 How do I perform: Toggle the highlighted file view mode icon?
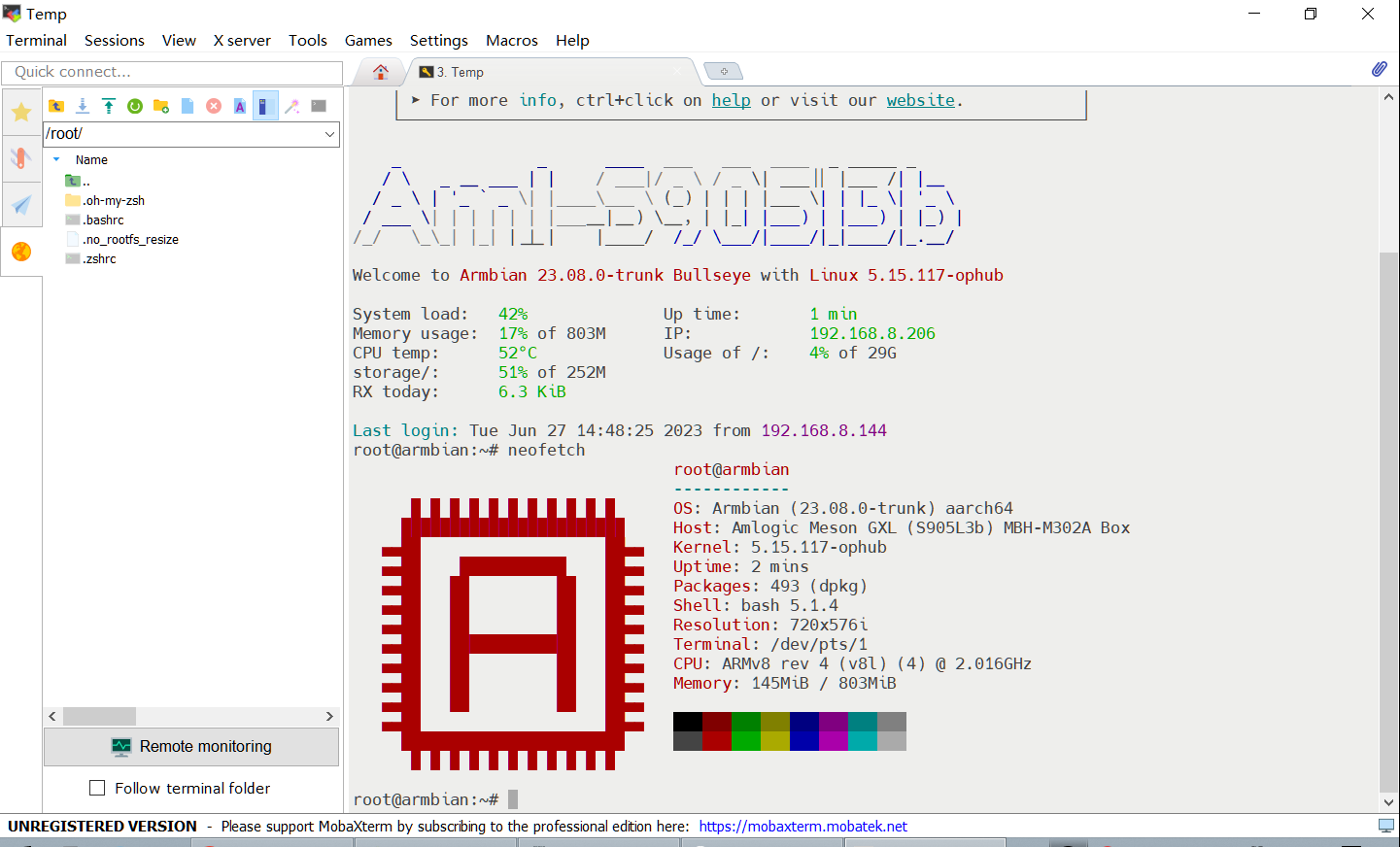click(265, 106)
